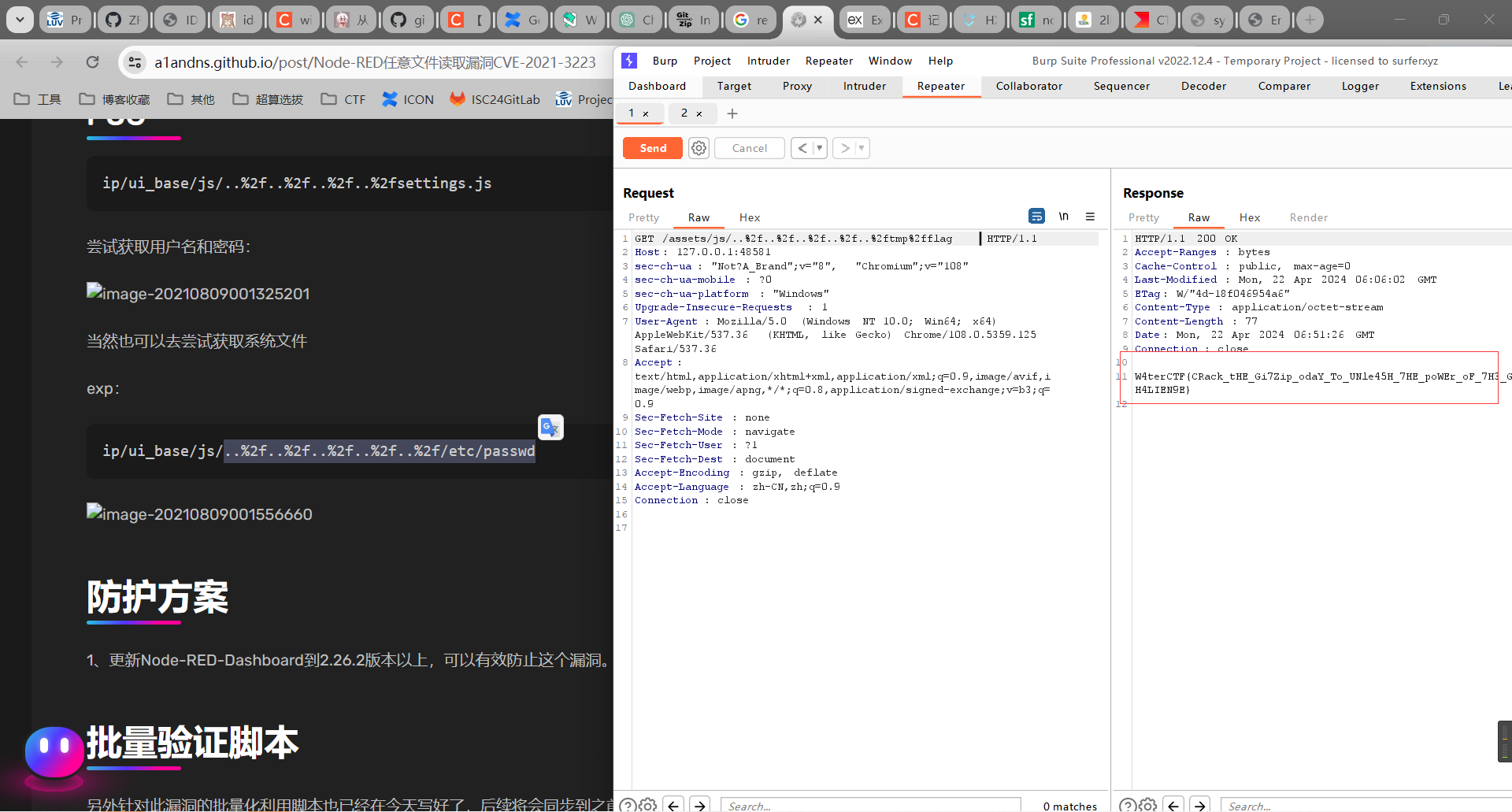
Task: Select Request Raw tab
Action: tap(699, 217)
